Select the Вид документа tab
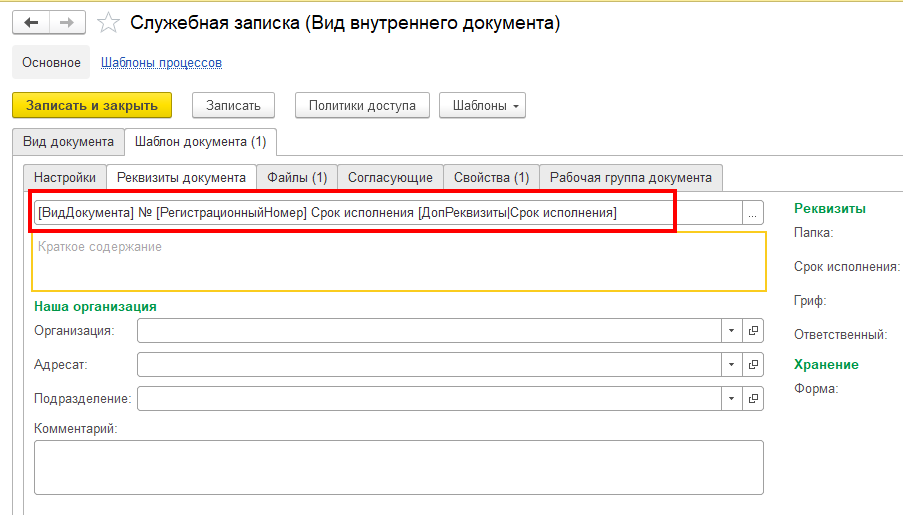Image resolution: width=903 pixels, height=515 pixels. [x=69, y=142]
